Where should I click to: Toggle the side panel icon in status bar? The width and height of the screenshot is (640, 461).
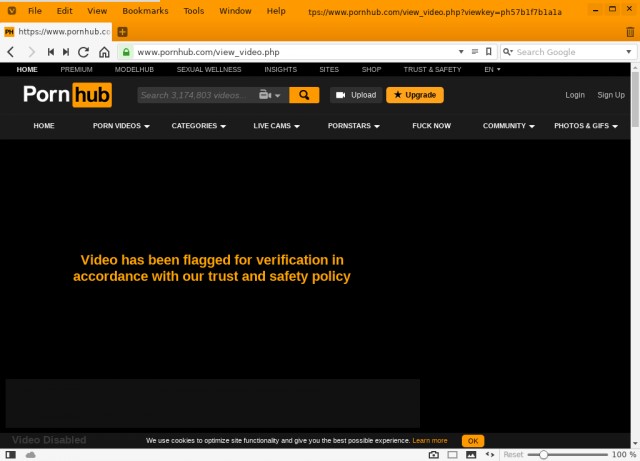pyautogui.click(x=11, y=454)
